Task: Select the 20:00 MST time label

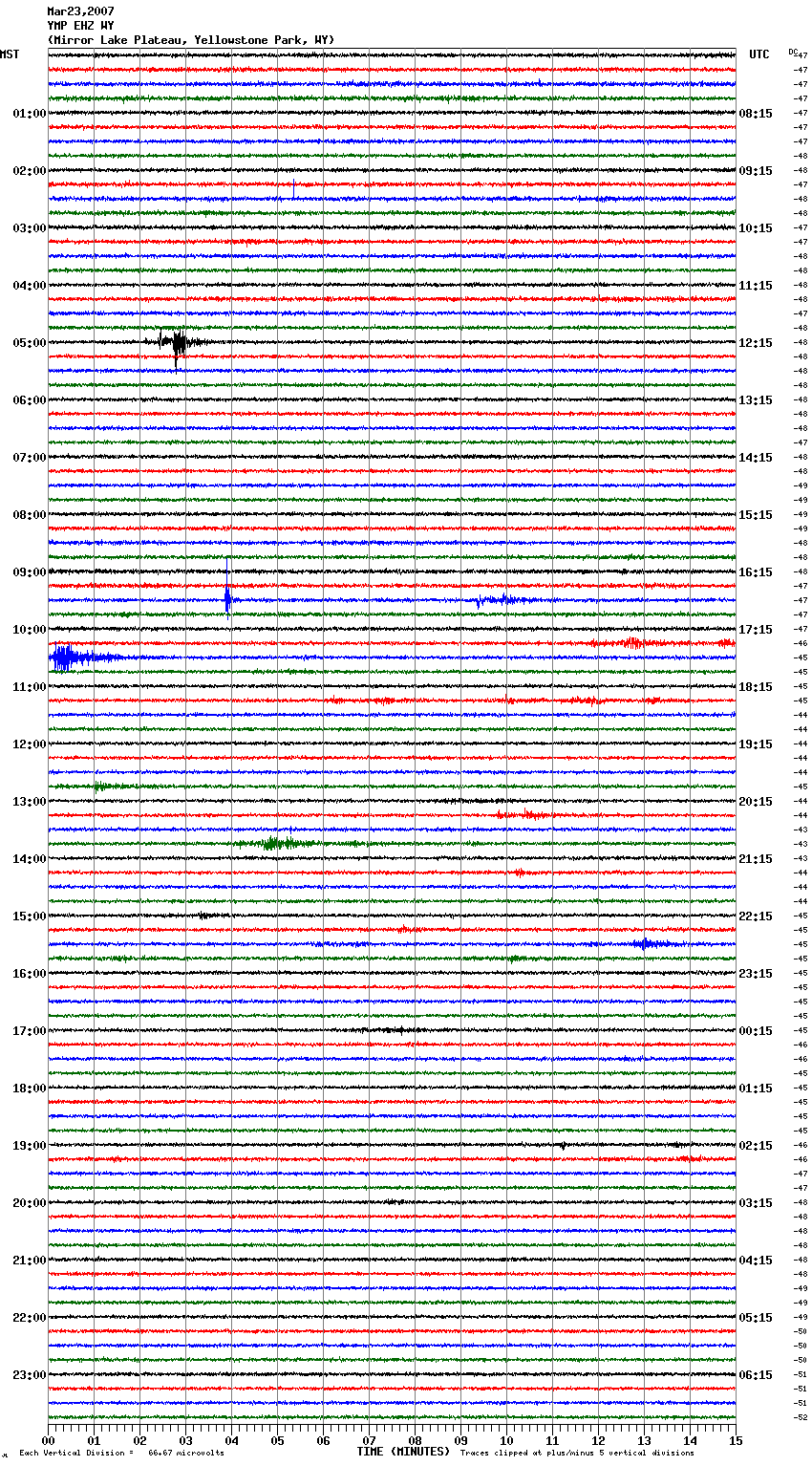Action: pos(29,1203)
